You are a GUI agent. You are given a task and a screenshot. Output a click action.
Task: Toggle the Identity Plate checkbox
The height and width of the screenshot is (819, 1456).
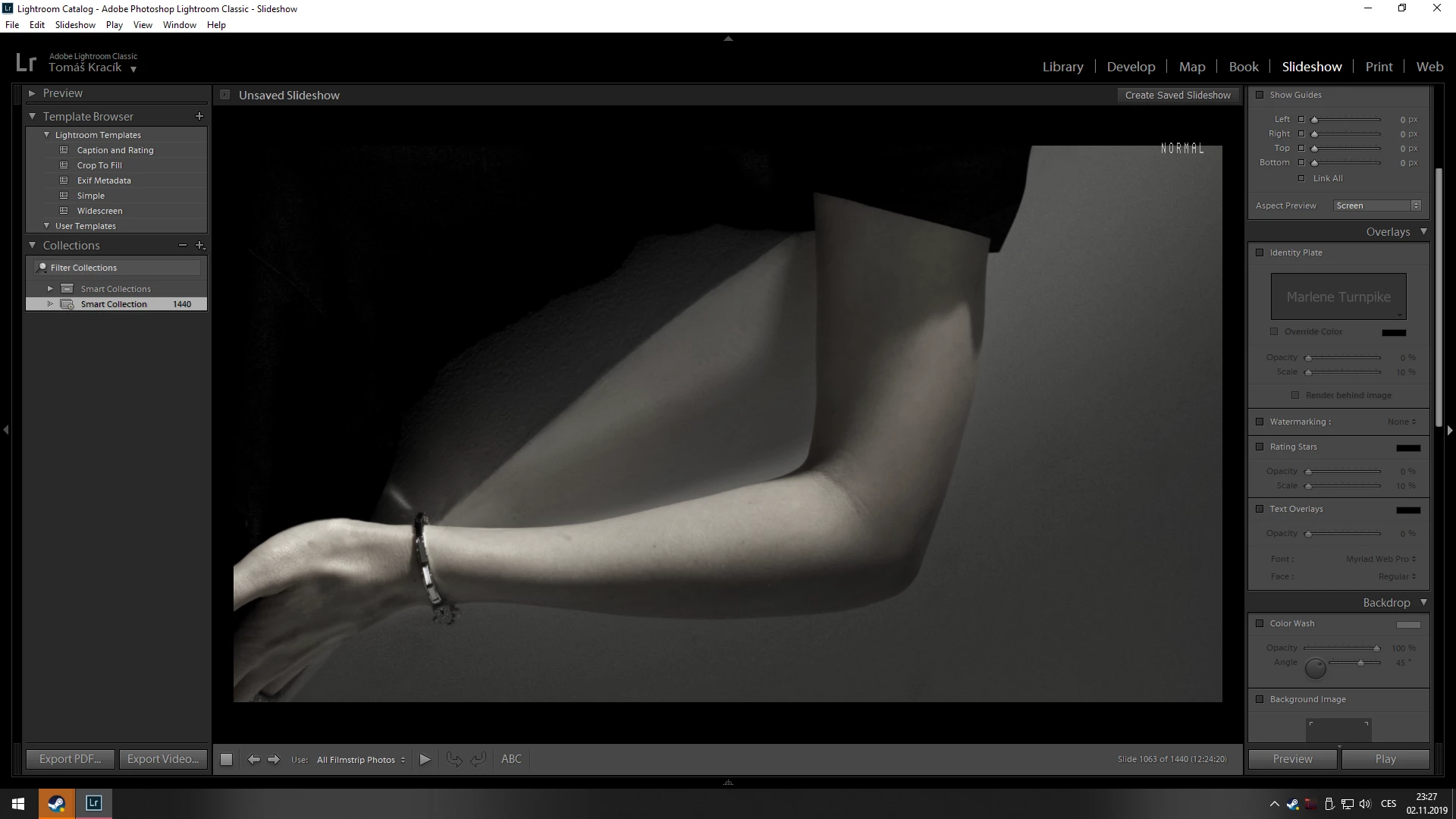click(x=1260, y=253)
